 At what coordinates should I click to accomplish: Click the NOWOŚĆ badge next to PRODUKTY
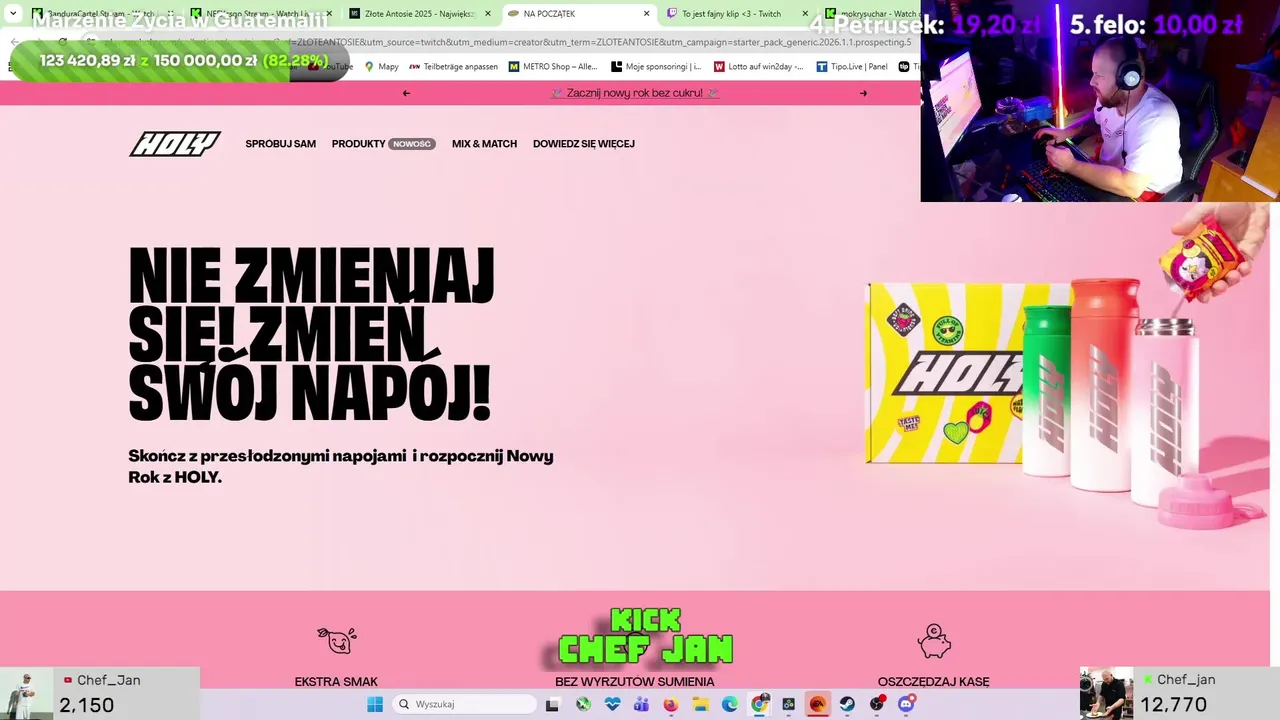(412, 144)
